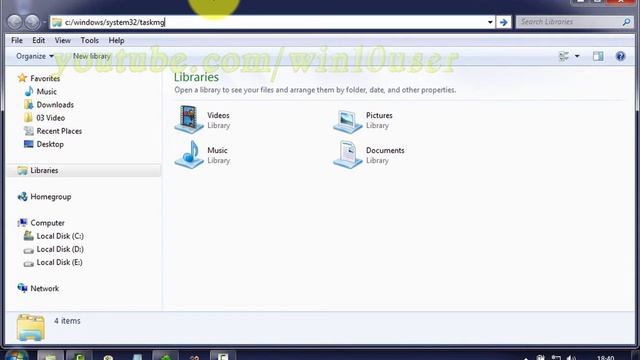640x360 pixels.
Task: Open the Organize dropdown menu
Action: 35,56
